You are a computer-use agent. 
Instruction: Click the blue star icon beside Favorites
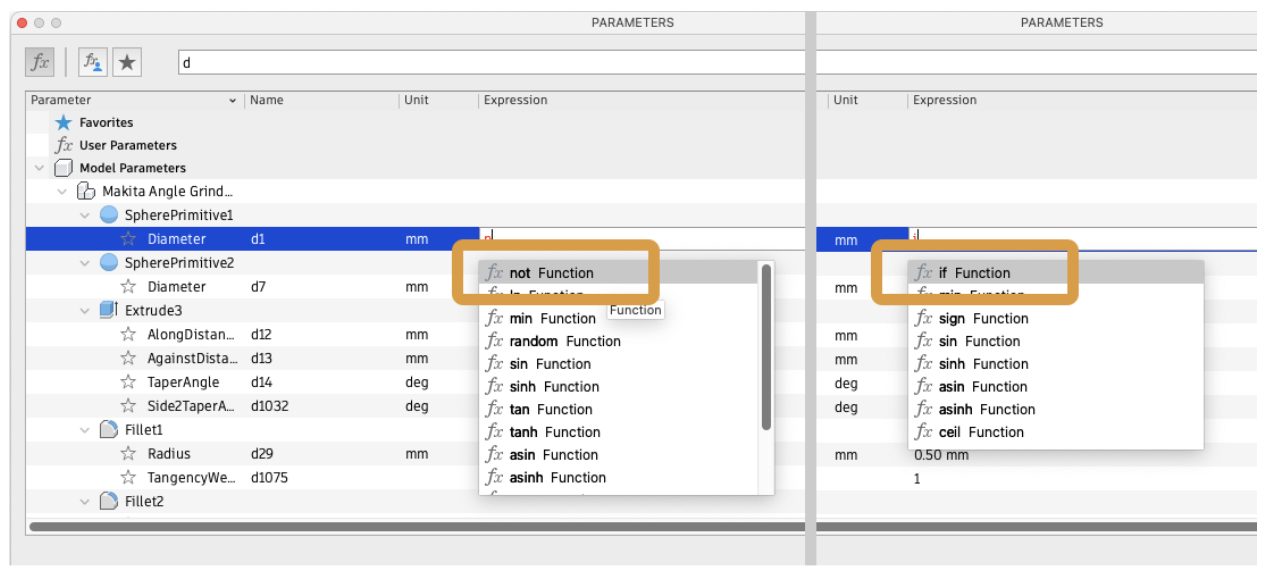click(x=64, y=122)
